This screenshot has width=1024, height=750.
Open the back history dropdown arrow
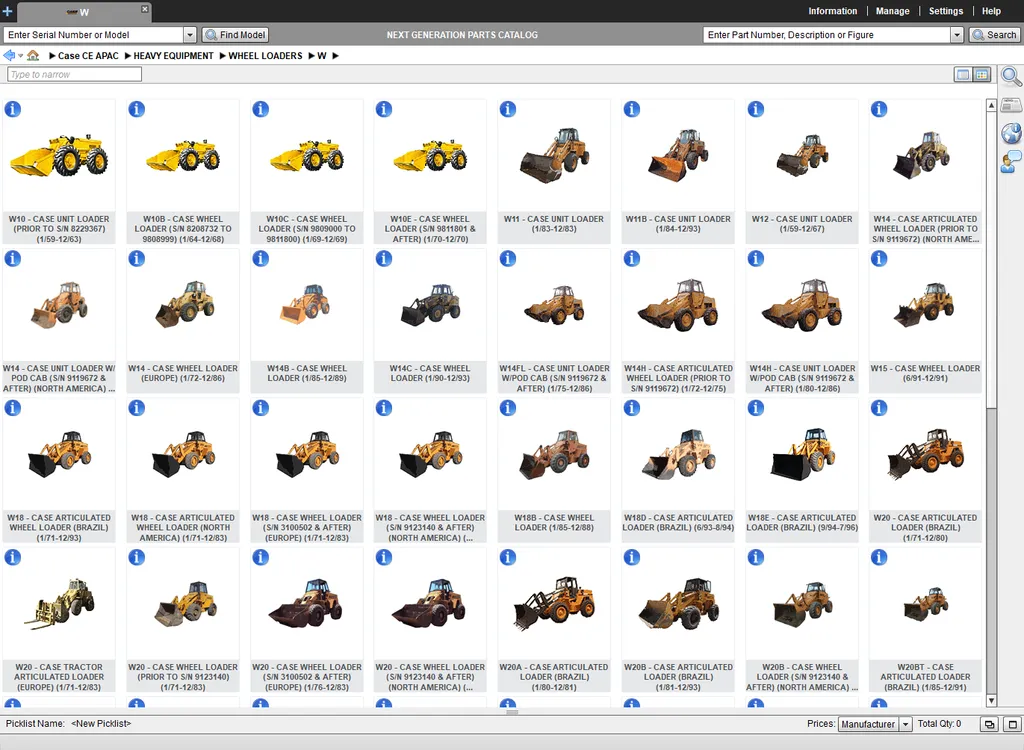coord(20,56)
